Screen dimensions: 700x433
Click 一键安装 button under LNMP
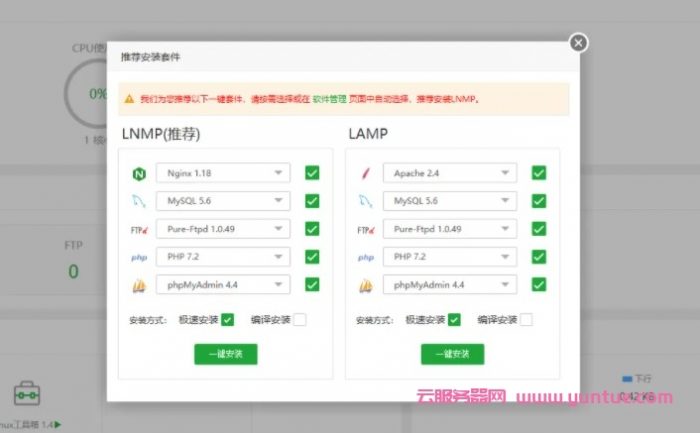click(225, 354)
